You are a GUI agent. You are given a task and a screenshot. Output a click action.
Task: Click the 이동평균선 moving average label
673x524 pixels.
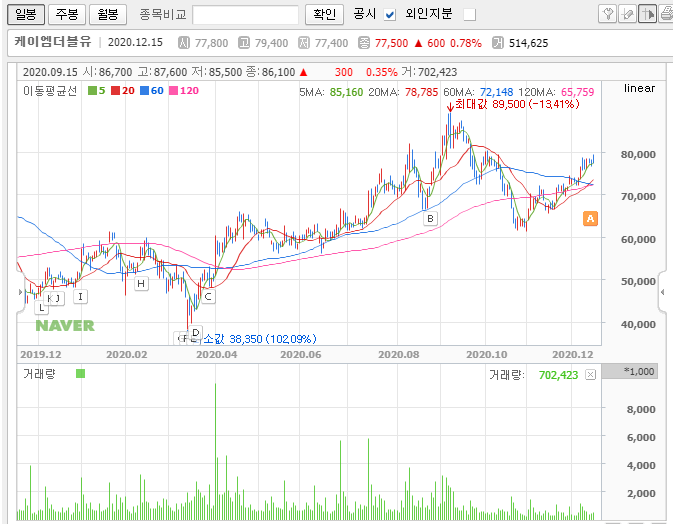click(x=50, y=91)
